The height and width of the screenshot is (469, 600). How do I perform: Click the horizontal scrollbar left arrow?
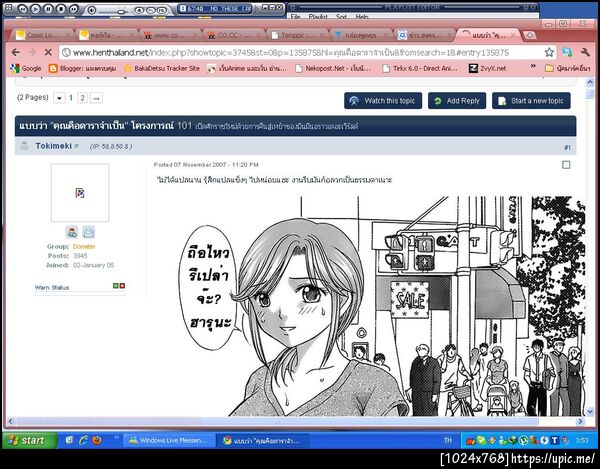[10, 421]
